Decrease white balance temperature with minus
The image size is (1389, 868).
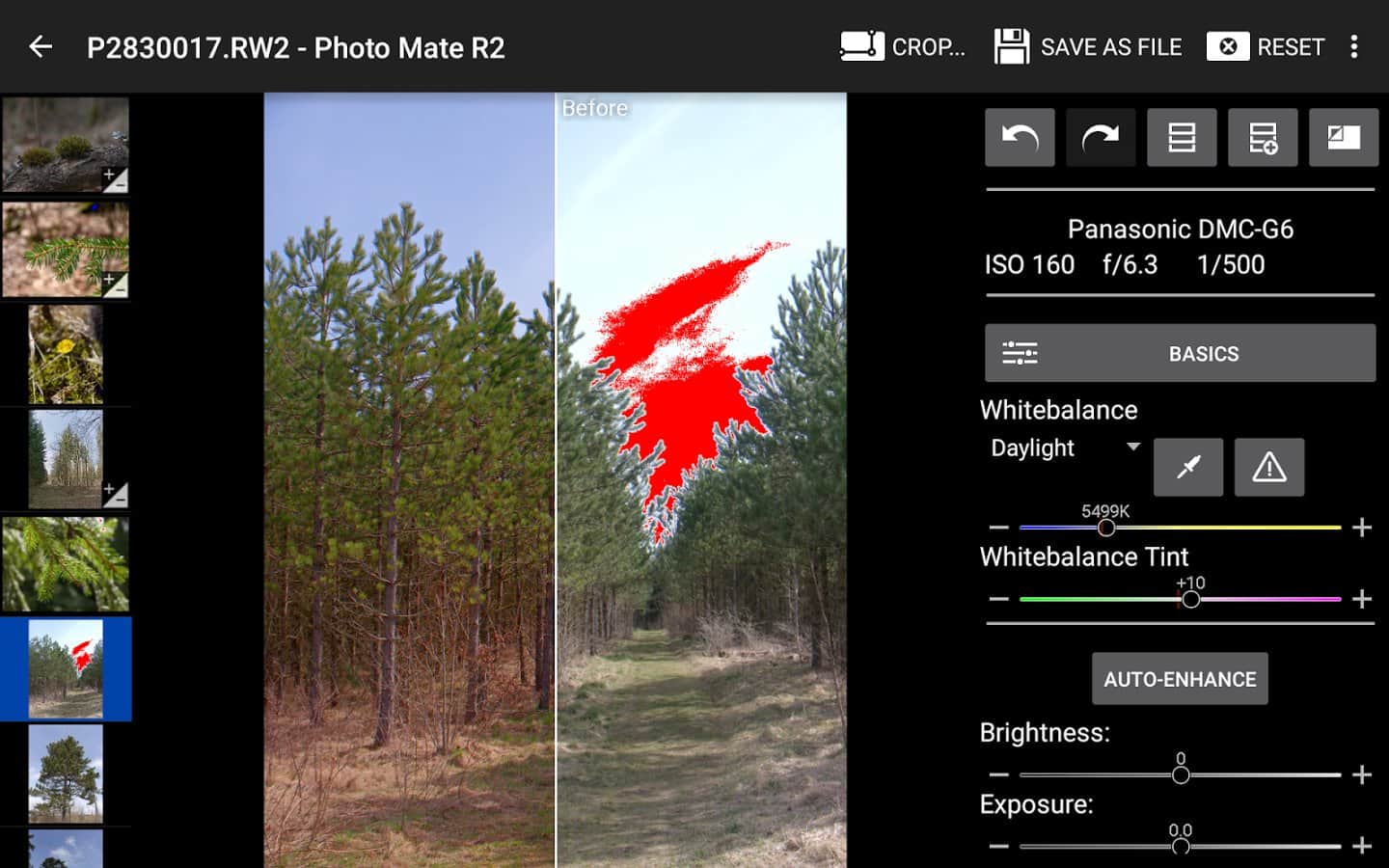pos(999,528)
